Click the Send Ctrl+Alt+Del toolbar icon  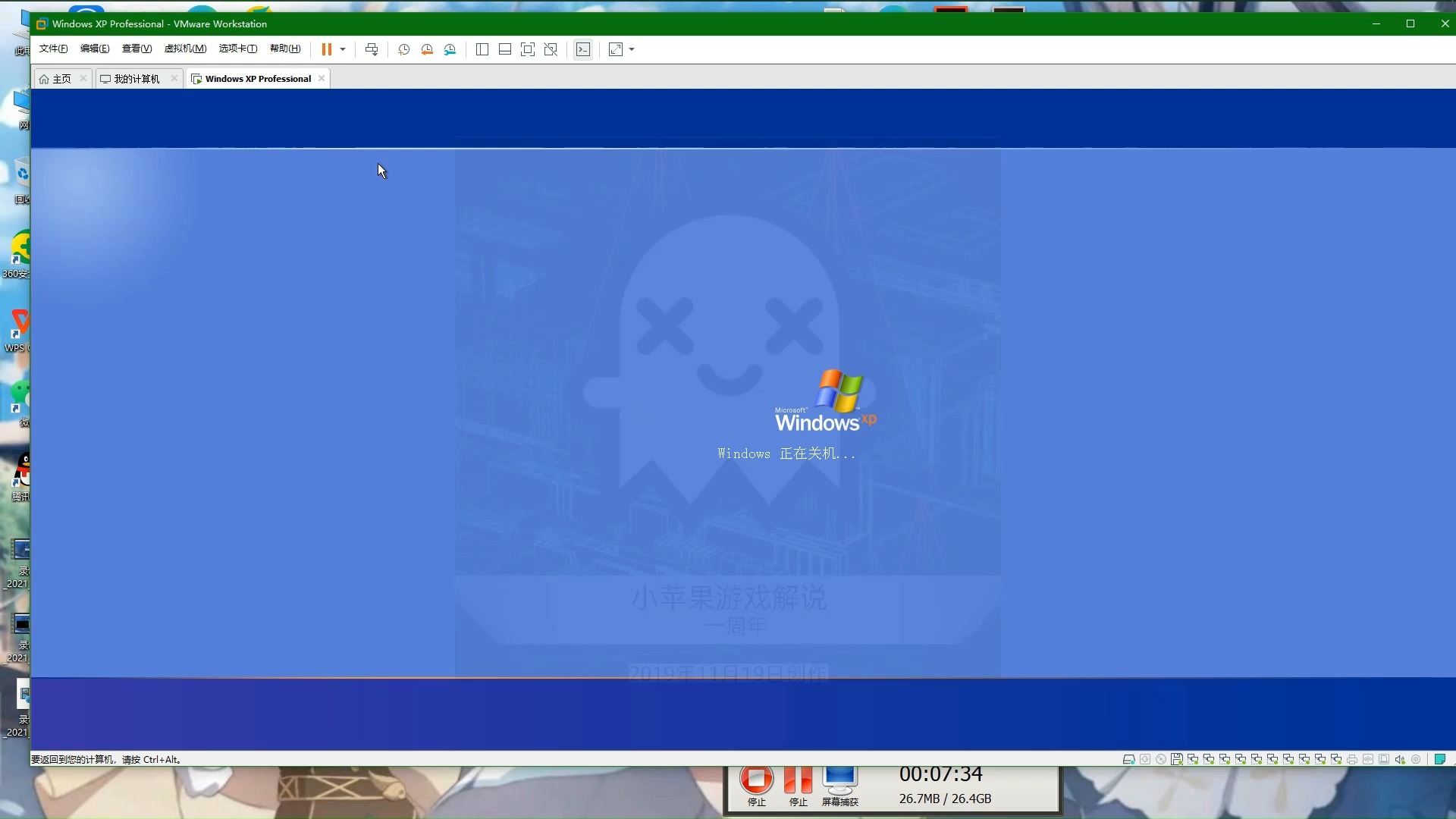(x=372, y=49)
